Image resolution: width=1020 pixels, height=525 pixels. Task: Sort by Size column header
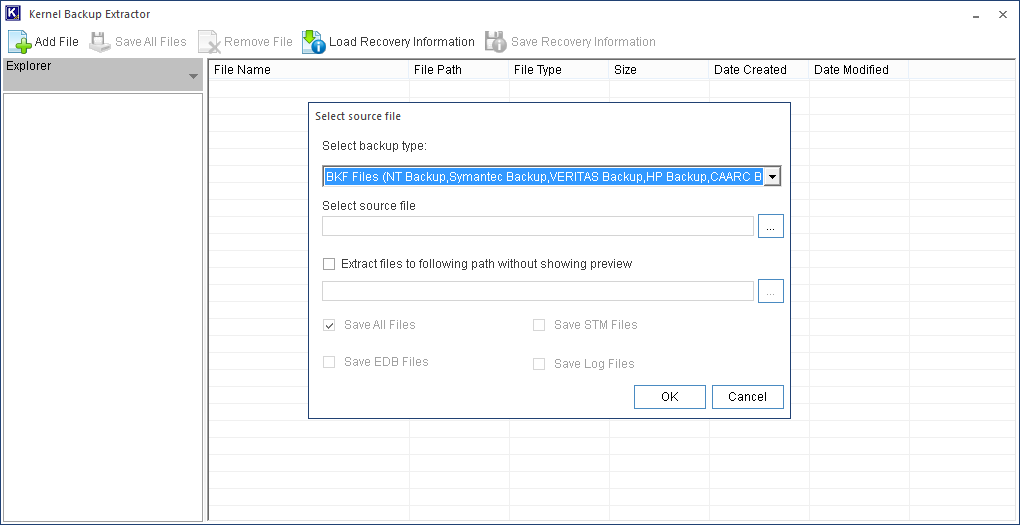pyautogui.click(x=659, y=70)
